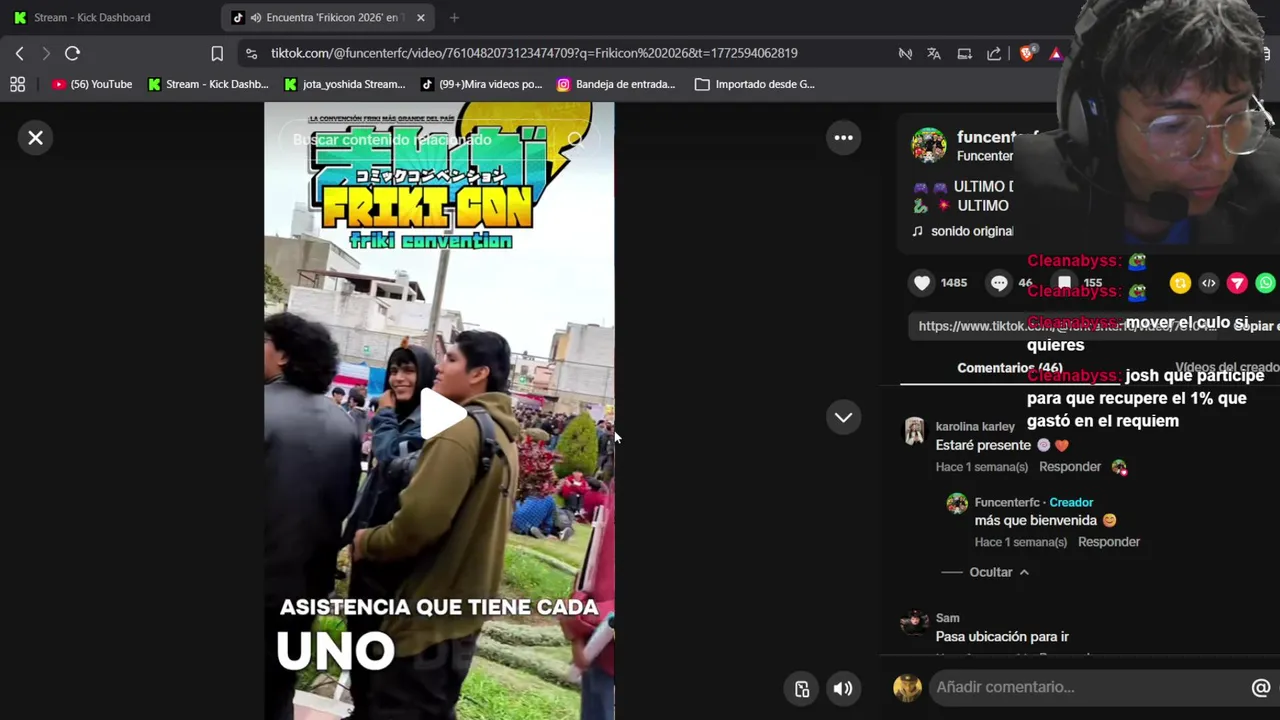1280x720 pixels.
Task: Click the tiktok.com URL in the address bar
Action: (534, 53)
